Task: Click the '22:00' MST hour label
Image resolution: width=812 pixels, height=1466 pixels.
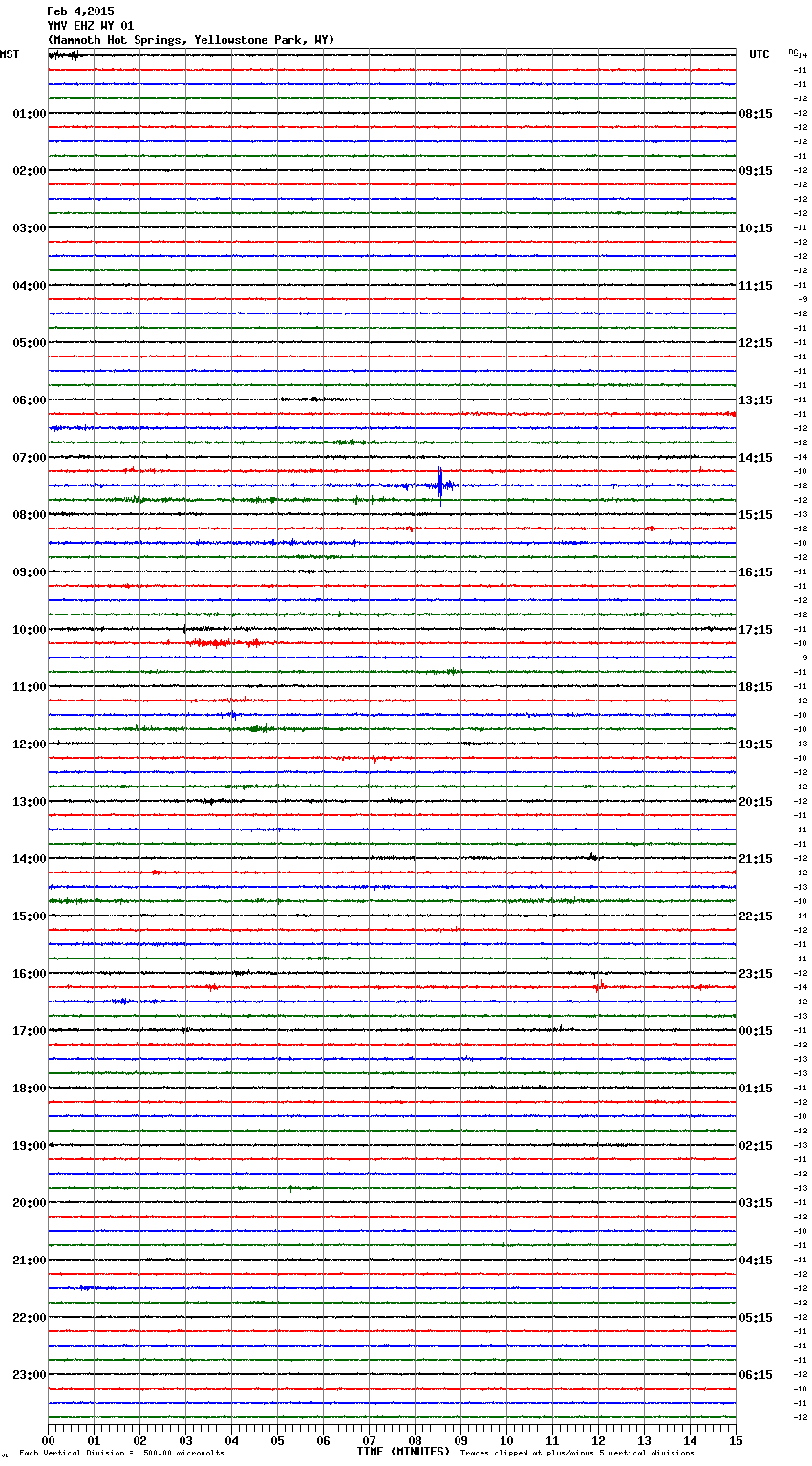Action: pos(29,1318)
